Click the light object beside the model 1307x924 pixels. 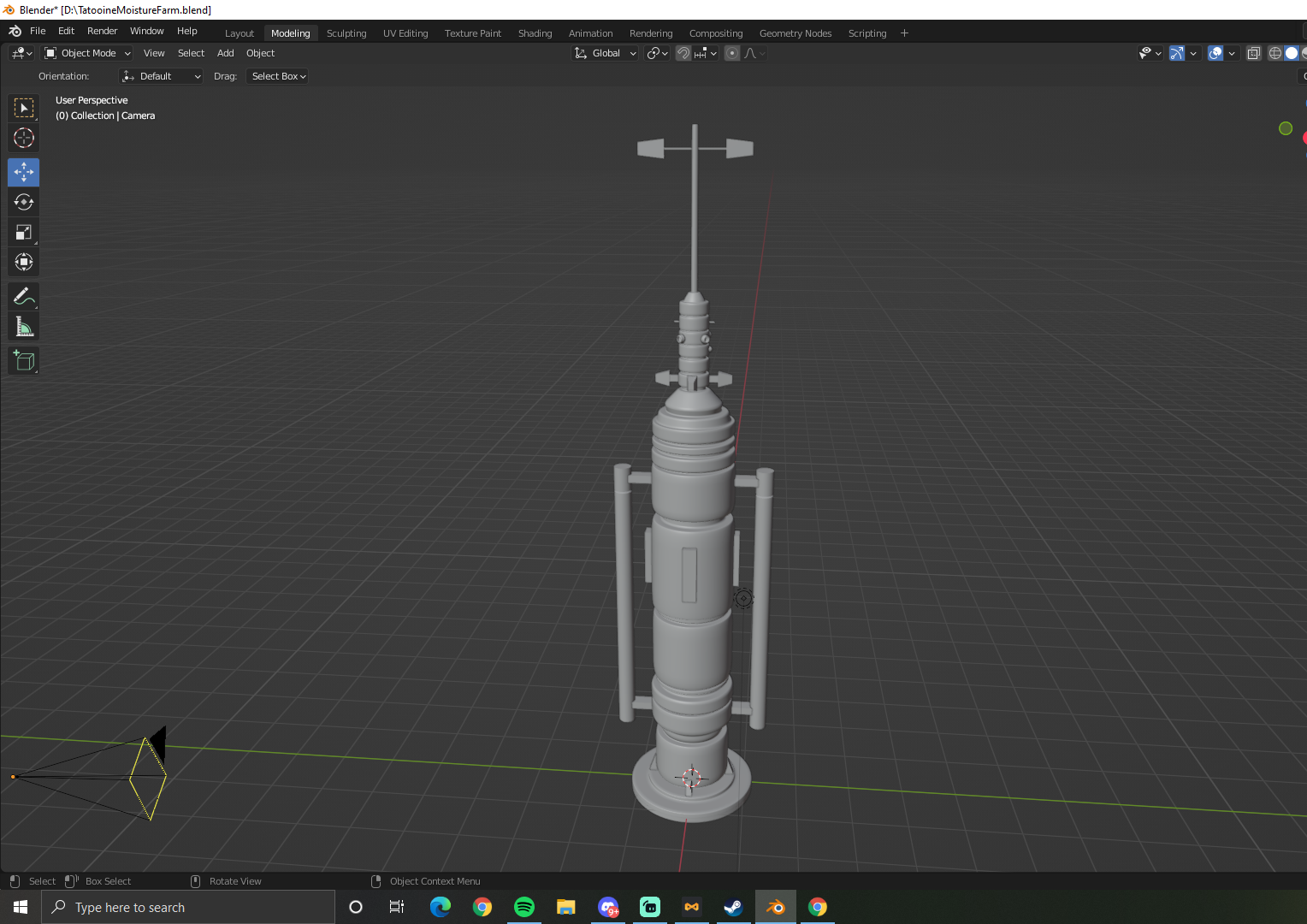743,599
